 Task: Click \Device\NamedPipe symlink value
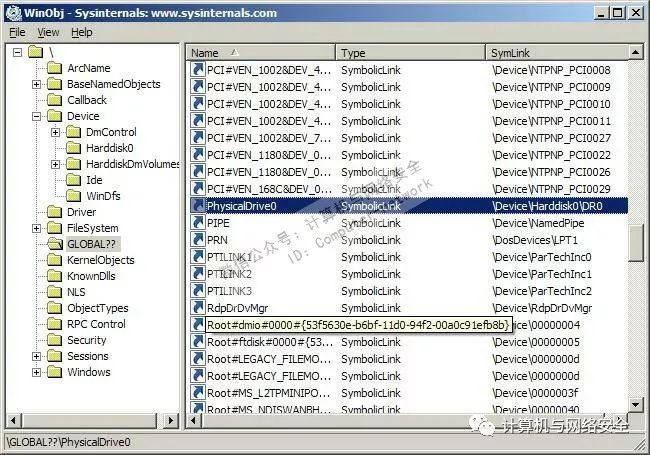pos(538,223)
